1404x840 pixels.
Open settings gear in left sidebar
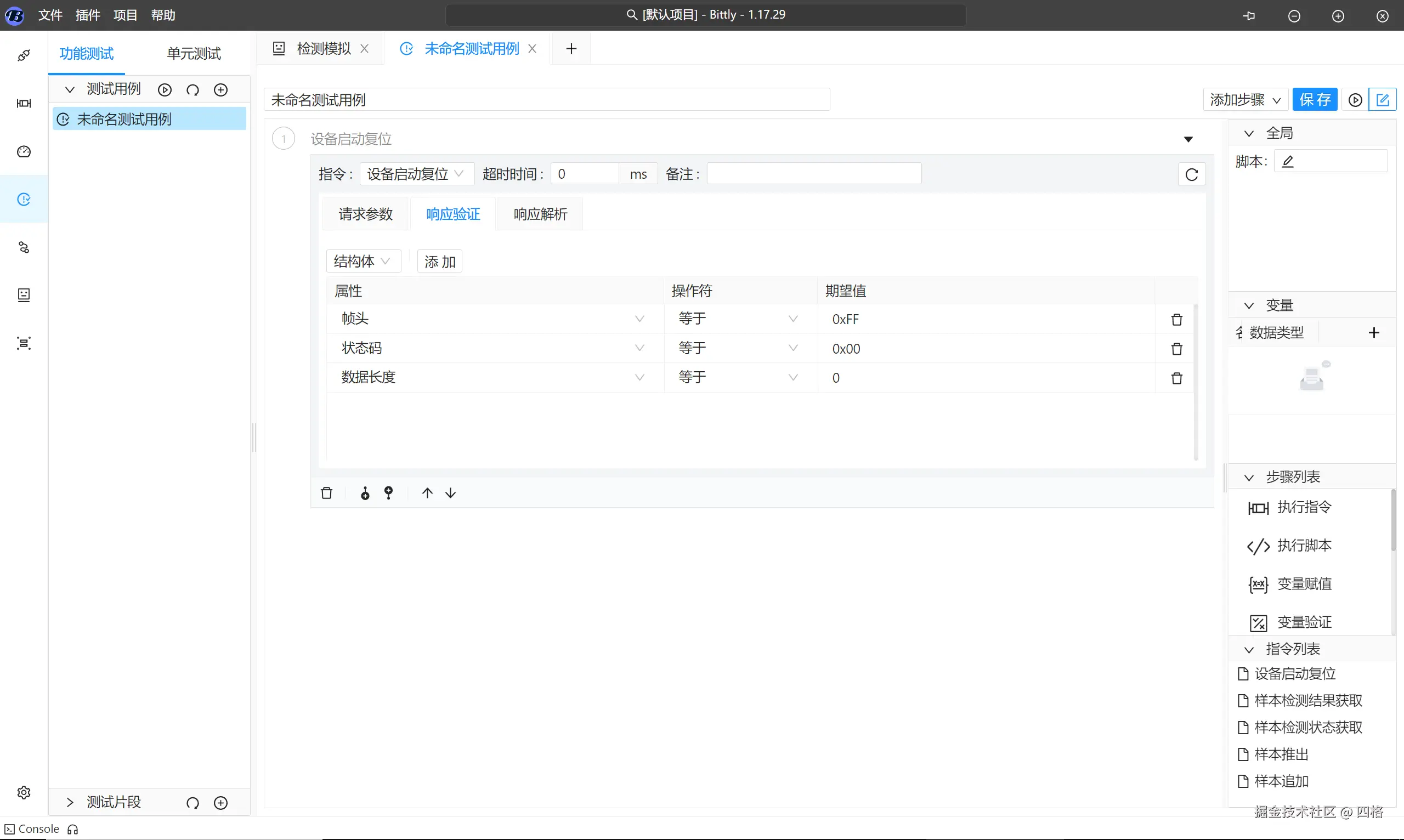(x=24, y=792)
